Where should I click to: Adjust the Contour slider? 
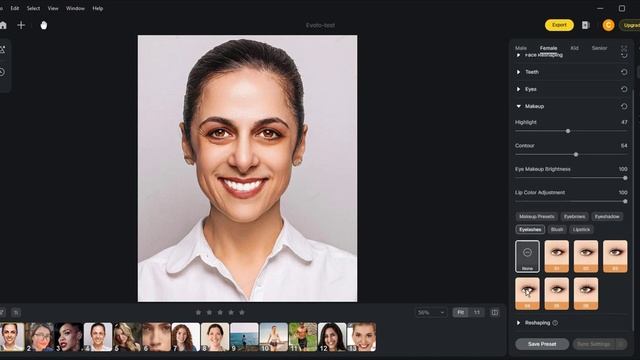571,154
